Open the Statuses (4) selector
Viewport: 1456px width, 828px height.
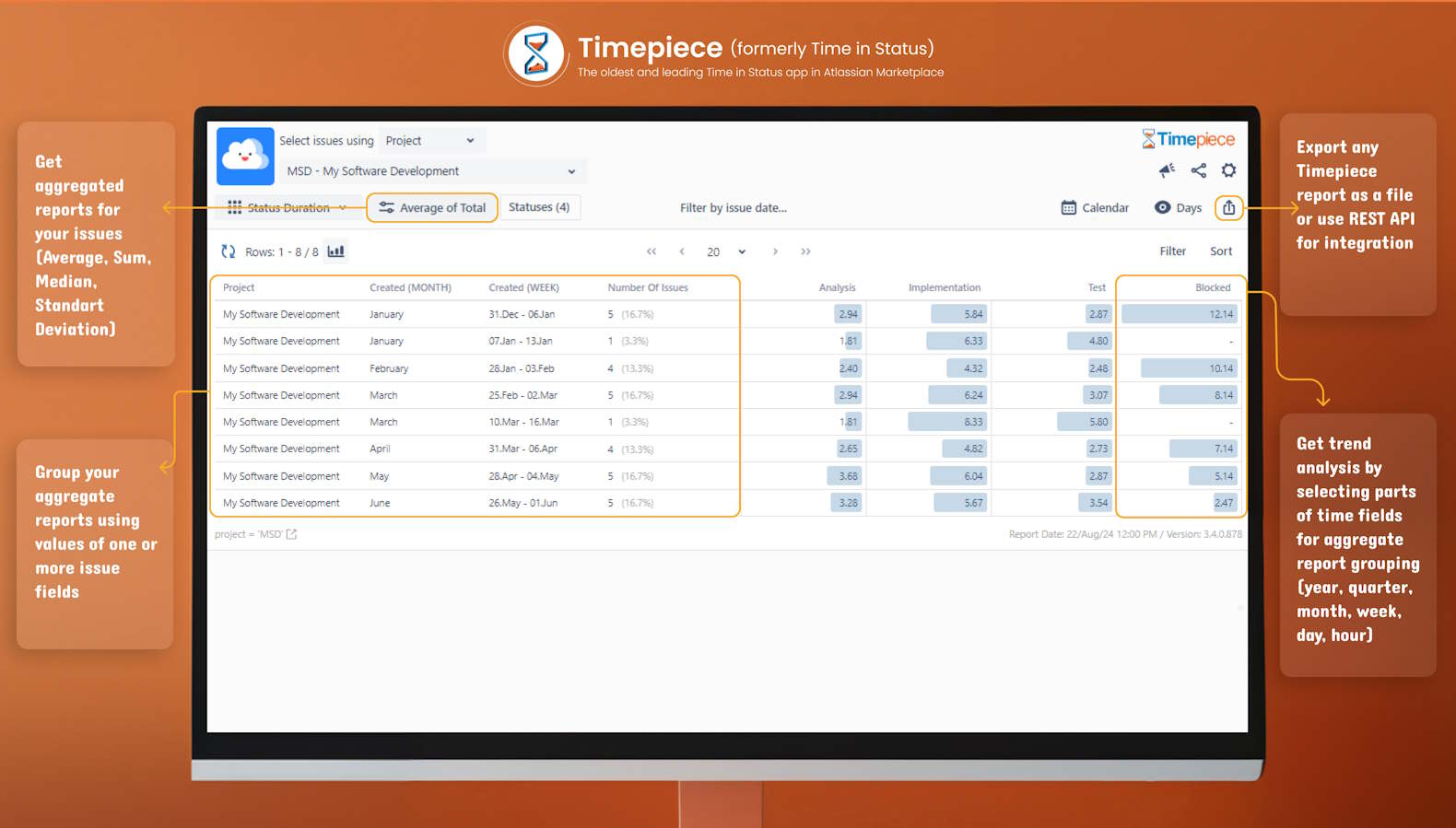coord(539,207)
